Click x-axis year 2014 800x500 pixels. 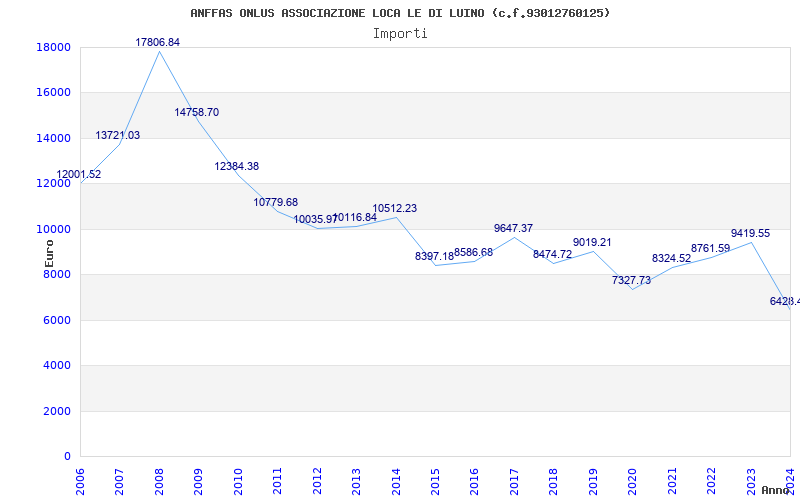point(396,482)
